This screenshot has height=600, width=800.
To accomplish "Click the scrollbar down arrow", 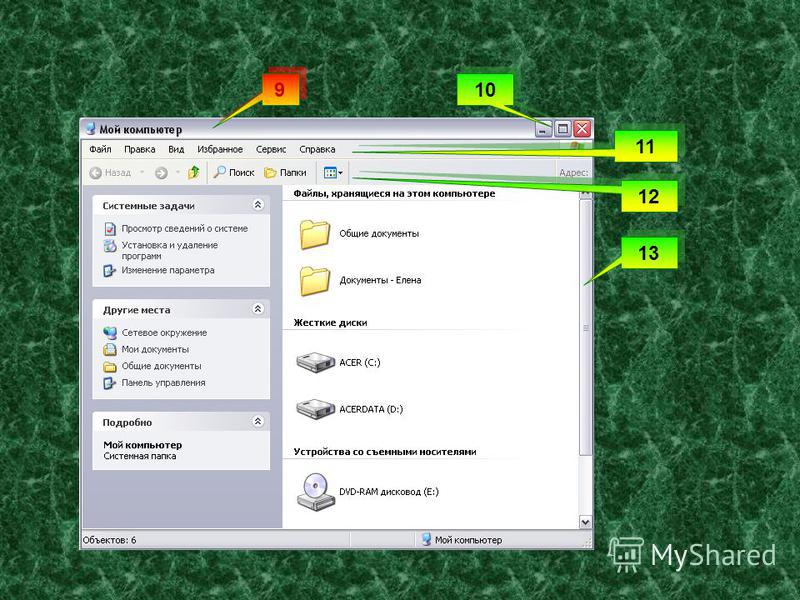I will pyautogui.click(x=586, y=522).
